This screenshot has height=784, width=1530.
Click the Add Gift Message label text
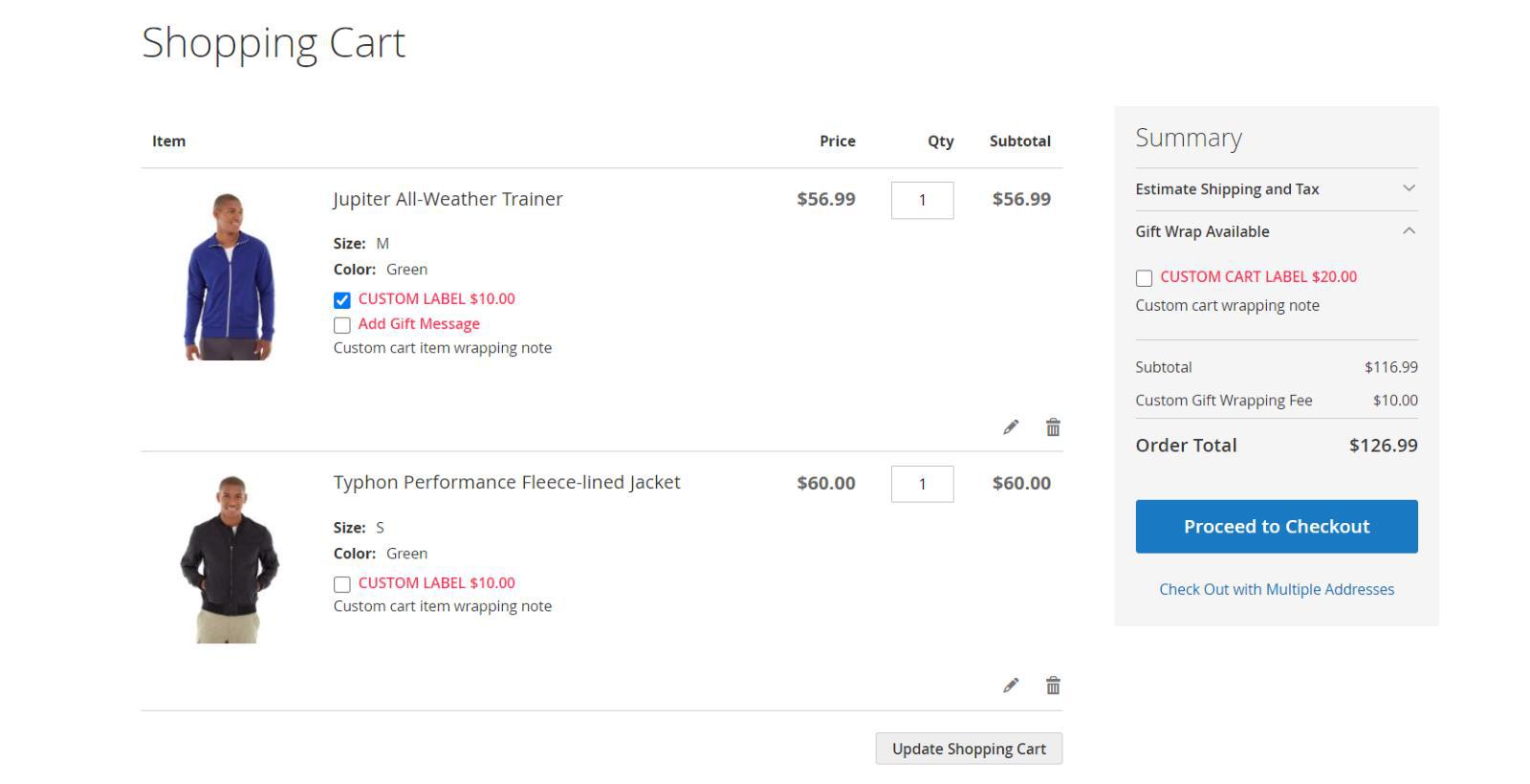point(419,324)
